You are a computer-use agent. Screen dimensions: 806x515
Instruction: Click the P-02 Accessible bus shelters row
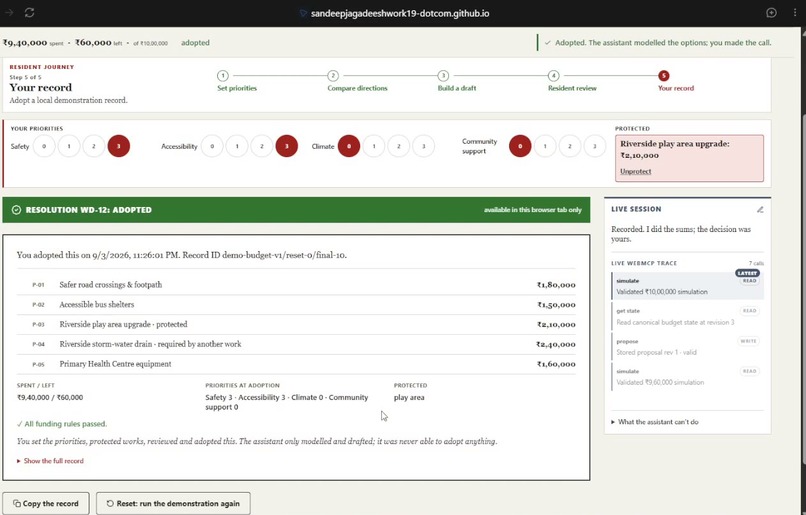[296, 305]
